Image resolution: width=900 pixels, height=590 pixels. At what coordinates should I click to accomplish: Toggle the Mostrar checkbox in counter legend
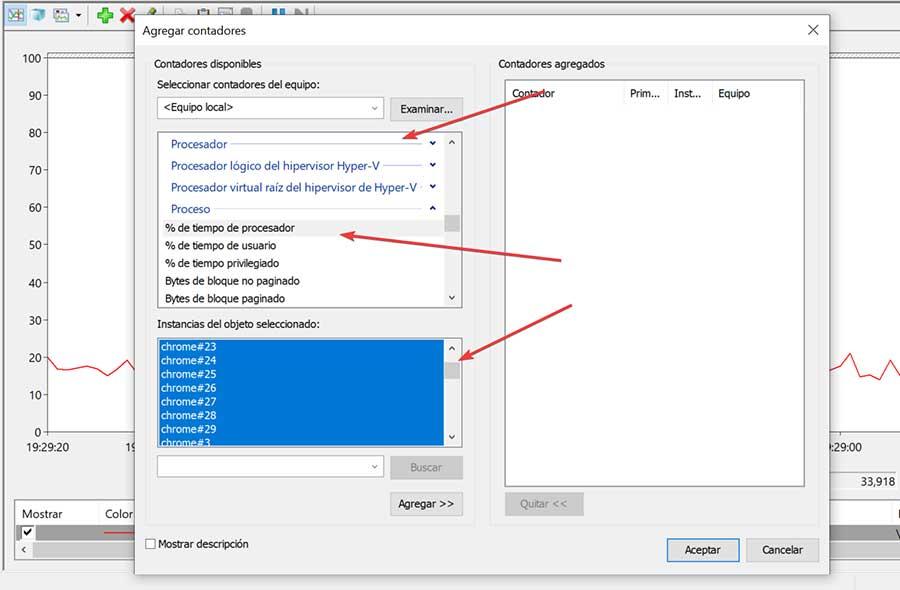[x=27, y=532]
